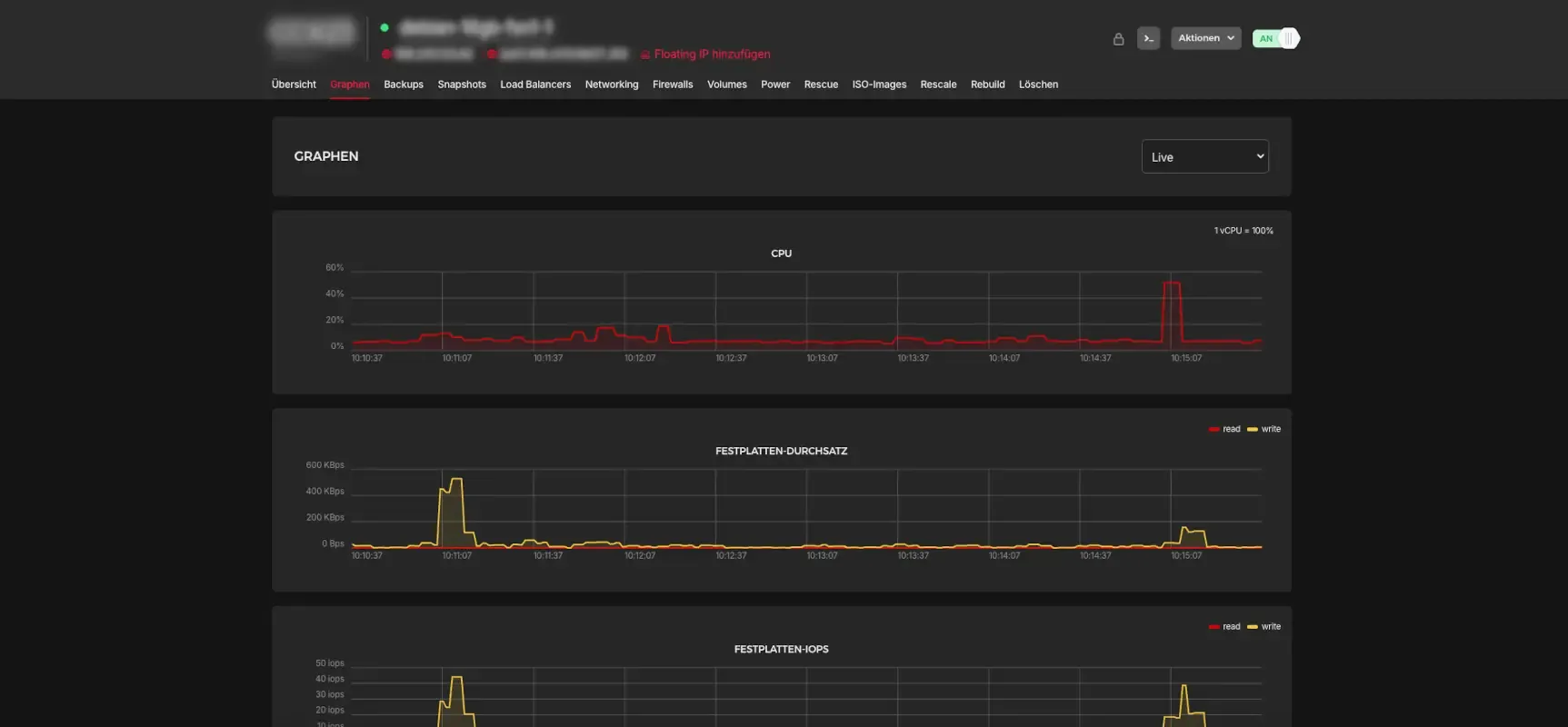Open the Rebuild tab

tap(987, 85)
